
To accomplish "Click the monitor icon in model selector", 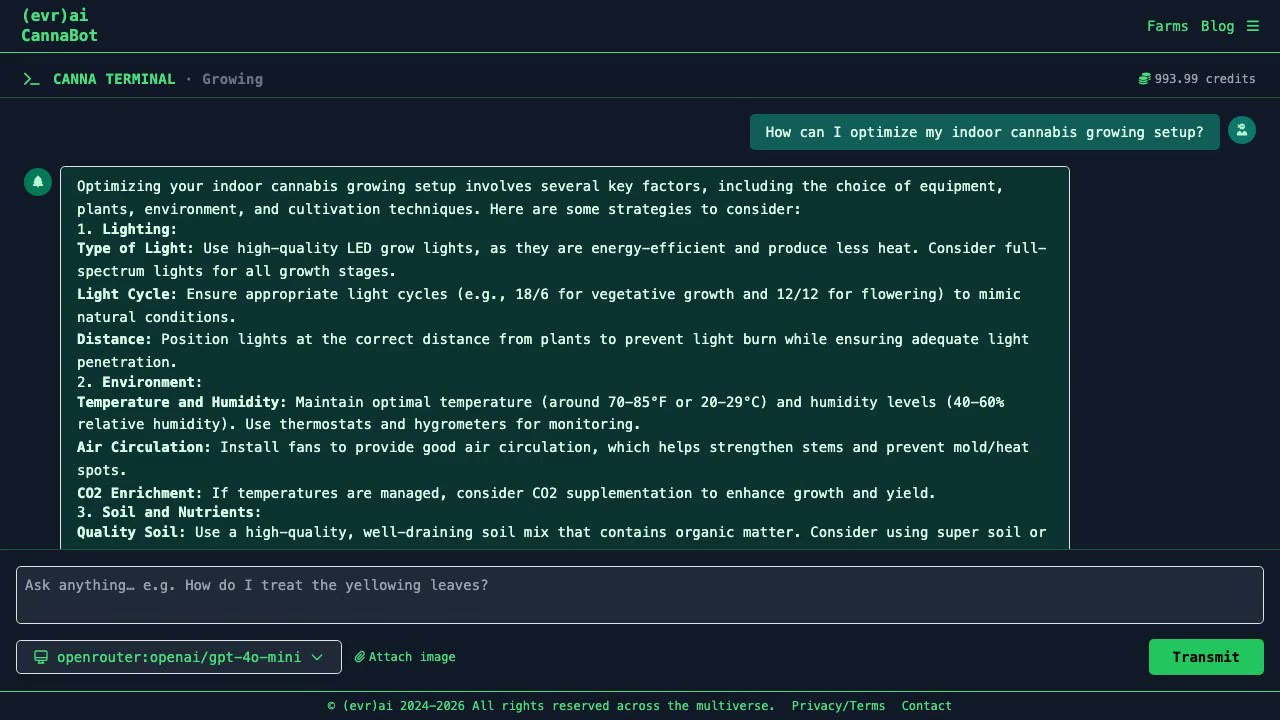I will tap(41, 657).
